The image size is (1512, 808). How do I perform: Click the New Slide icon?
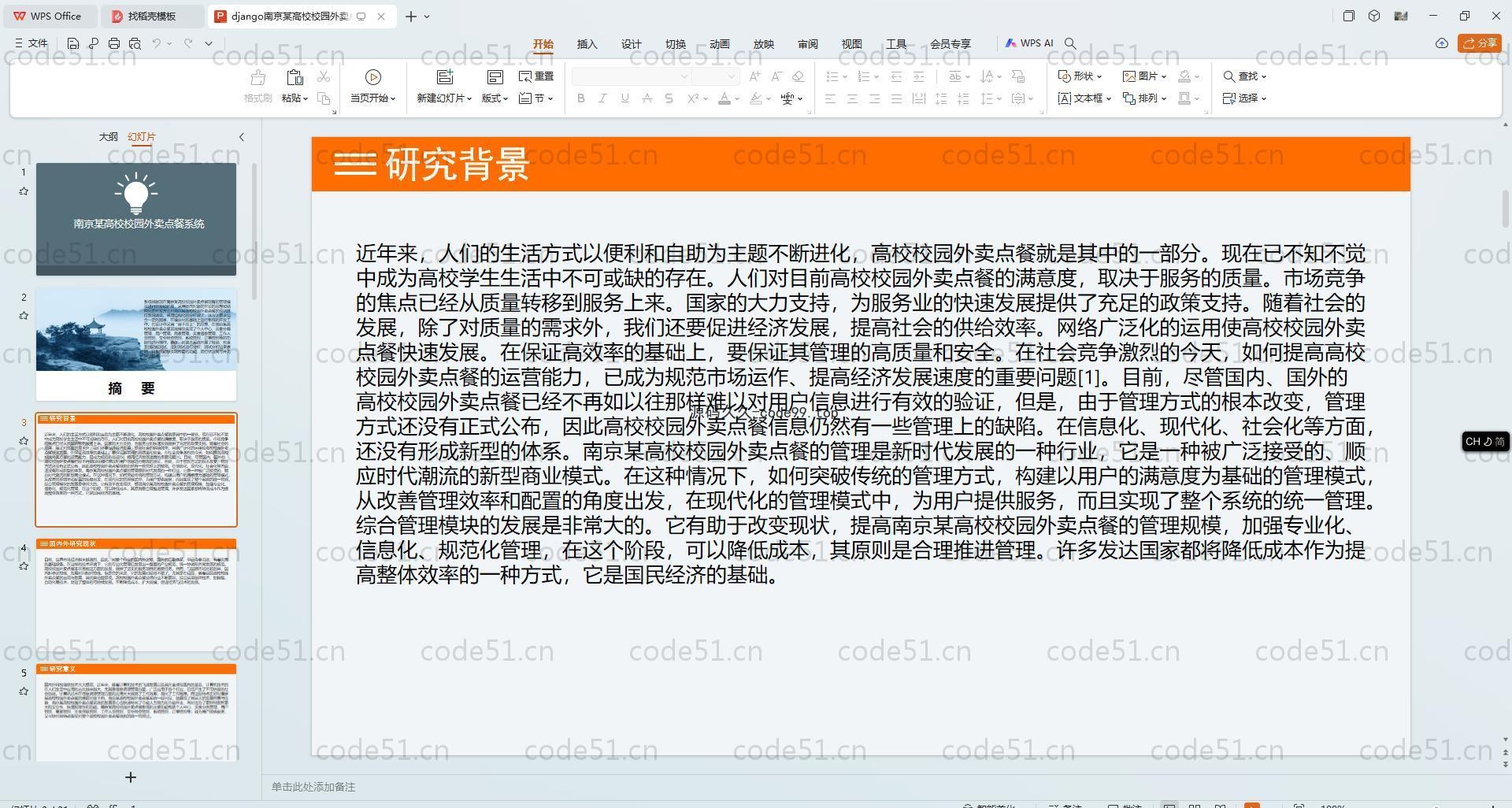coord(445,77)
